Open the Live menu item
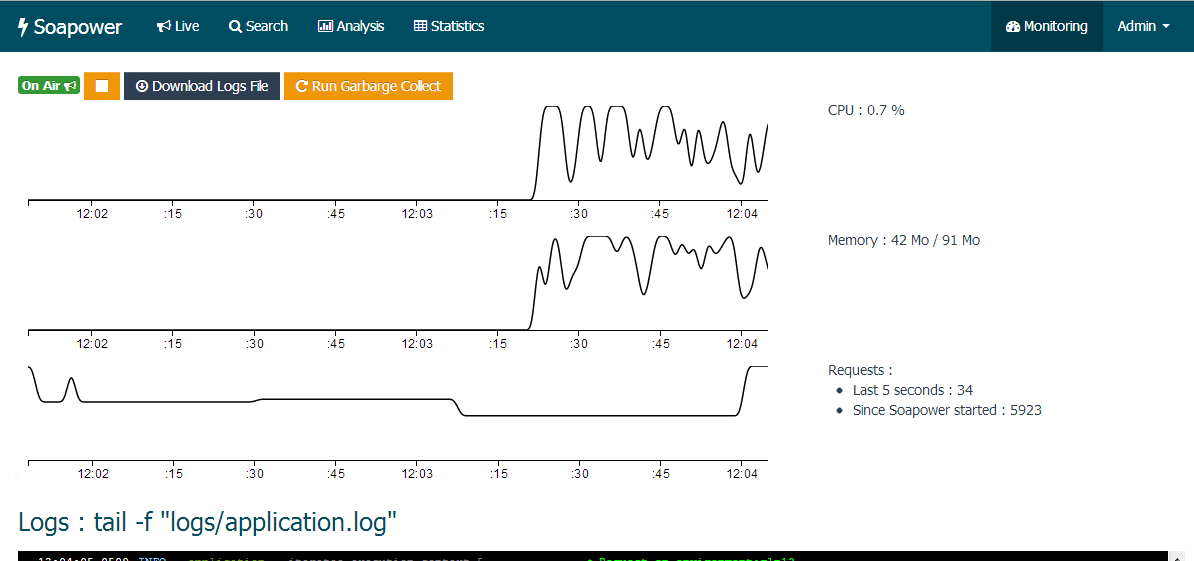Viewport: 1194px width, 561px height. click(178, 26)
